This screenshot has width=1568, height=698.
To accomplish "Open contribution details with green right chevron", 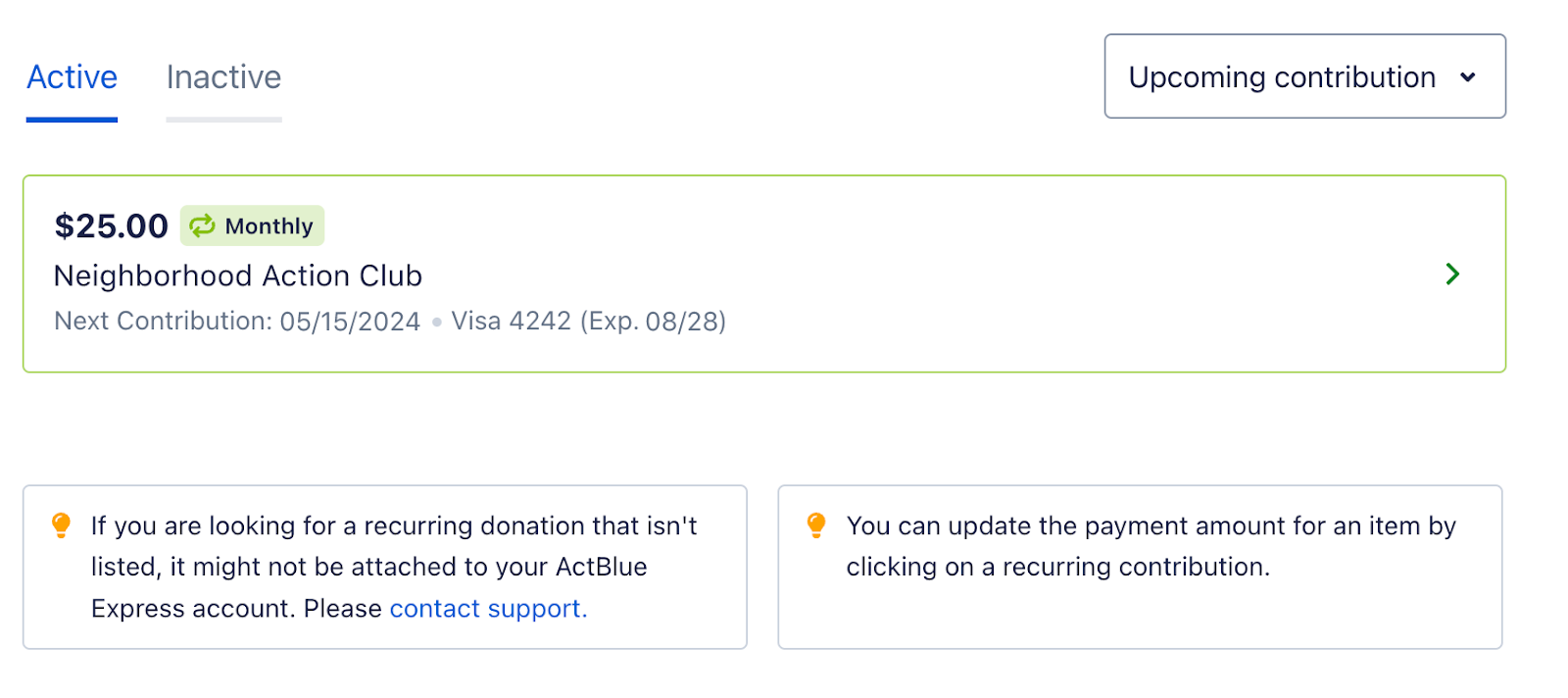I will click(x=1452, y=274).
